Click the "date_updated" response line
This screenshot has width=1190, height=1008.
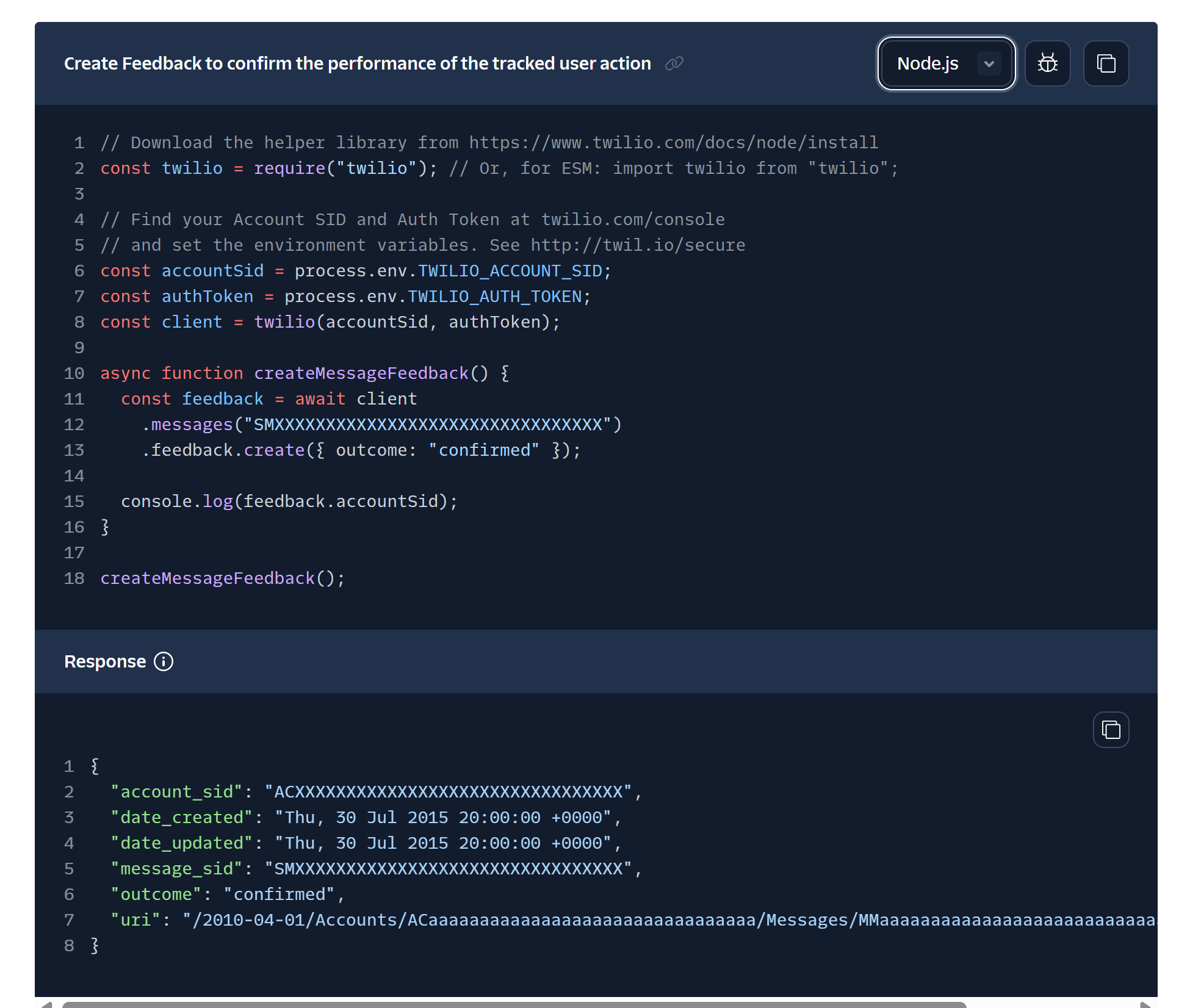coord(366,843)
